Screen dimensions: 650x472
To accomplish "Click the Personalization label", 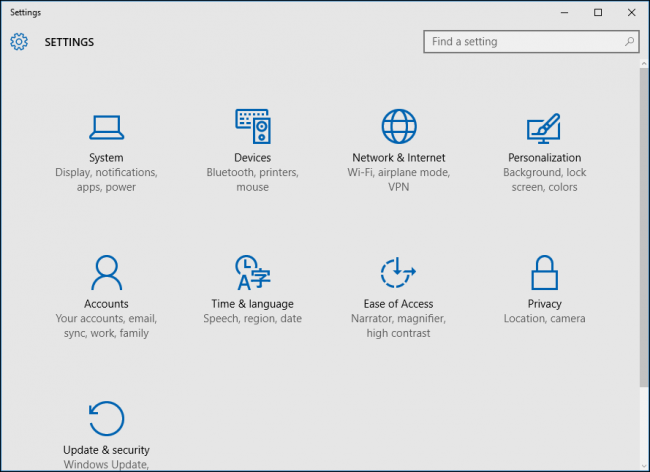I will tap(544, 157).
